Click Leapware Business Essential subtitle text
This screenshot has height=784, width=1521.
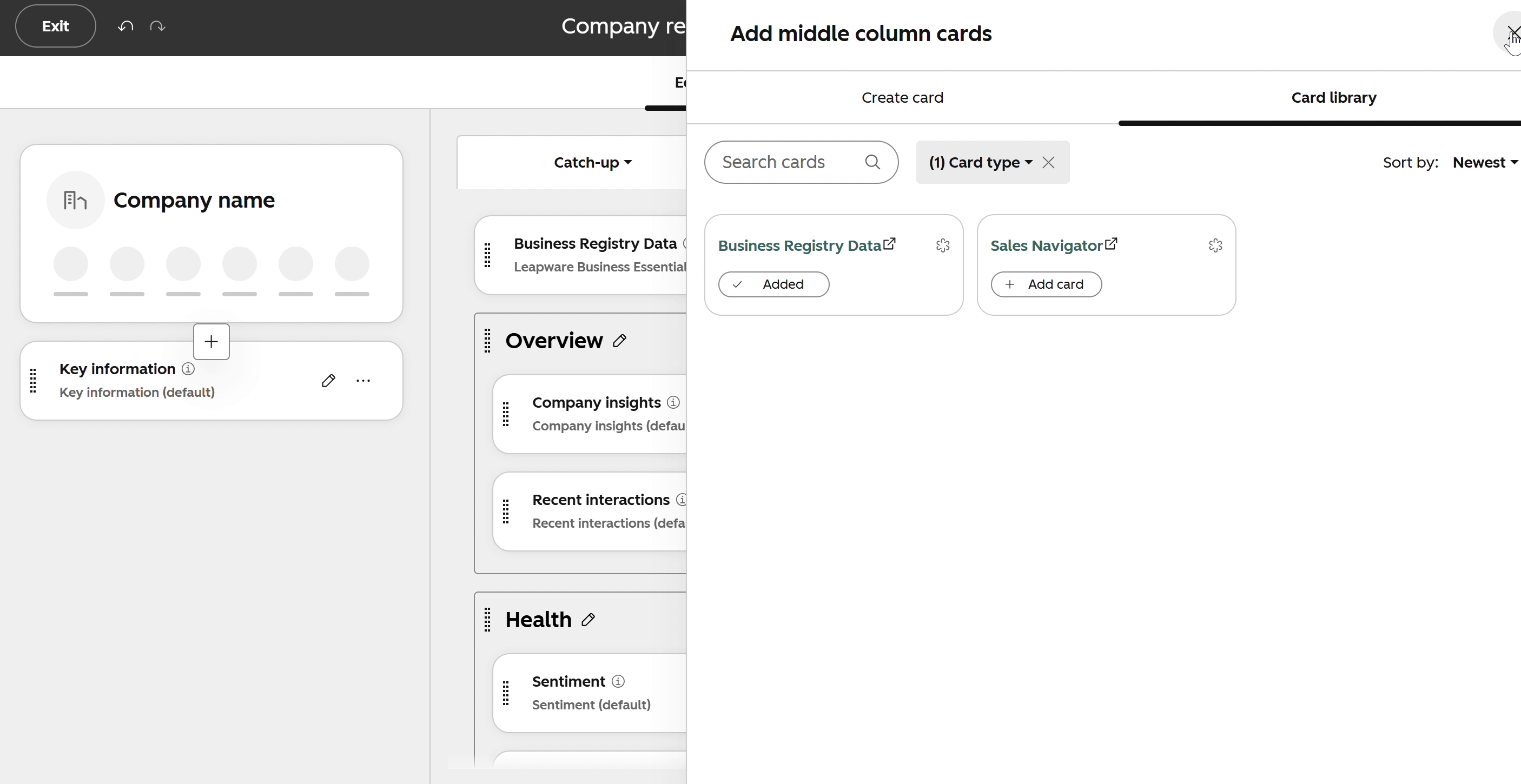[x=600, y=267]
